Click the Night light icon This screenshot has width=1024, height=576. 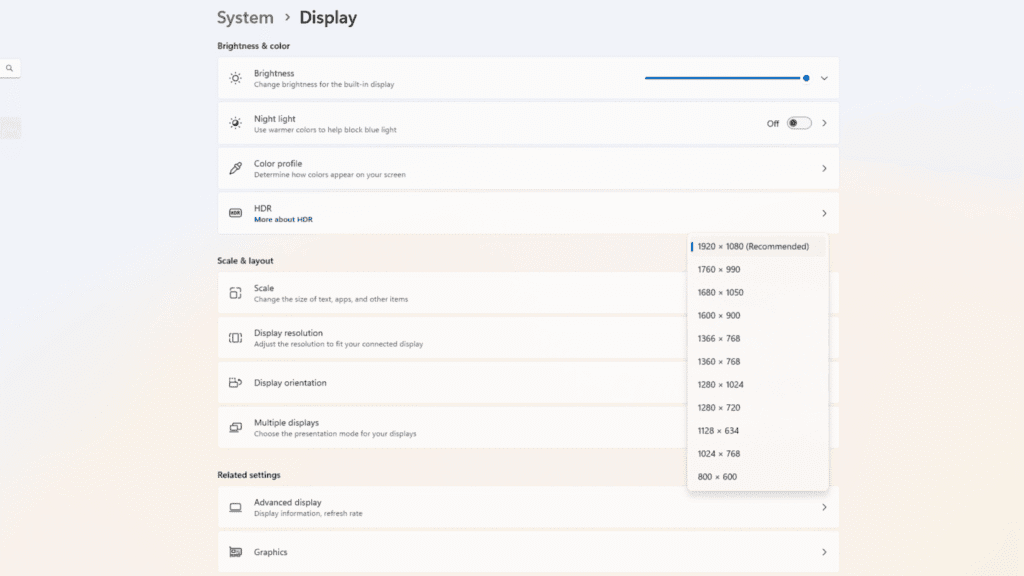pos(235,123)
